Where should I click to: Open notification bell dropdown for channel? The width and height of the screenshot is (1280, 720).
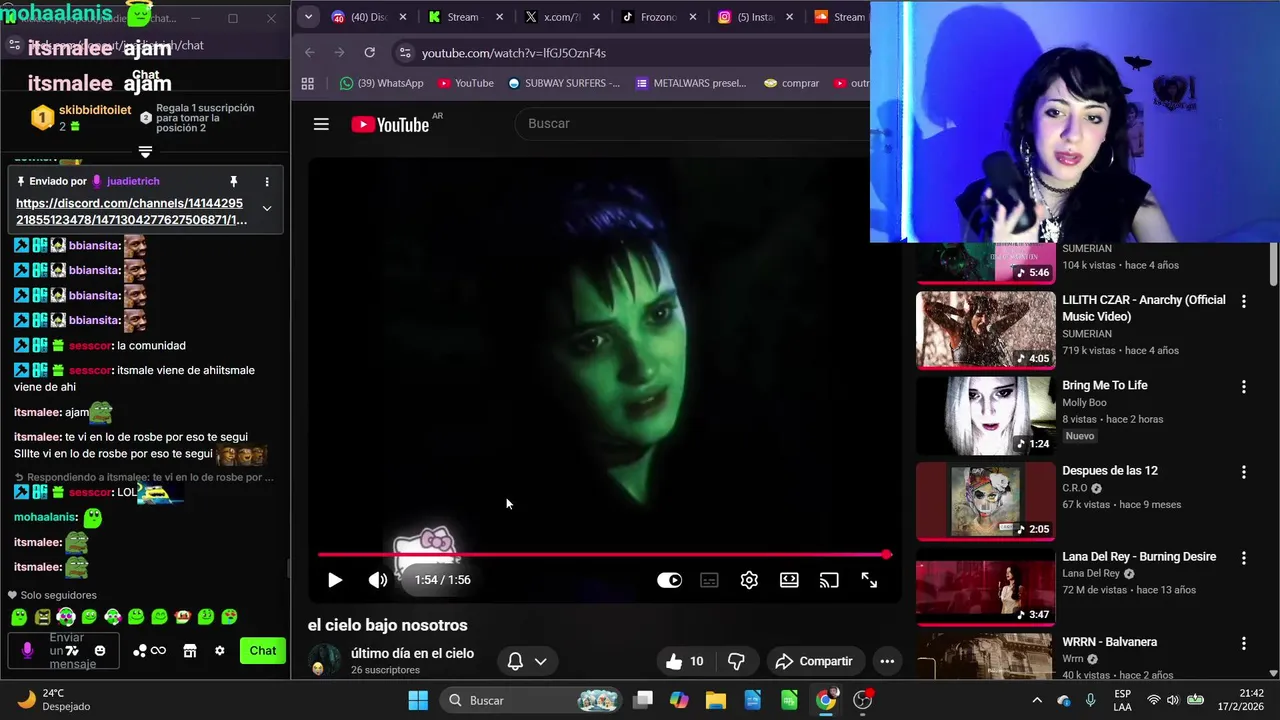527,661
